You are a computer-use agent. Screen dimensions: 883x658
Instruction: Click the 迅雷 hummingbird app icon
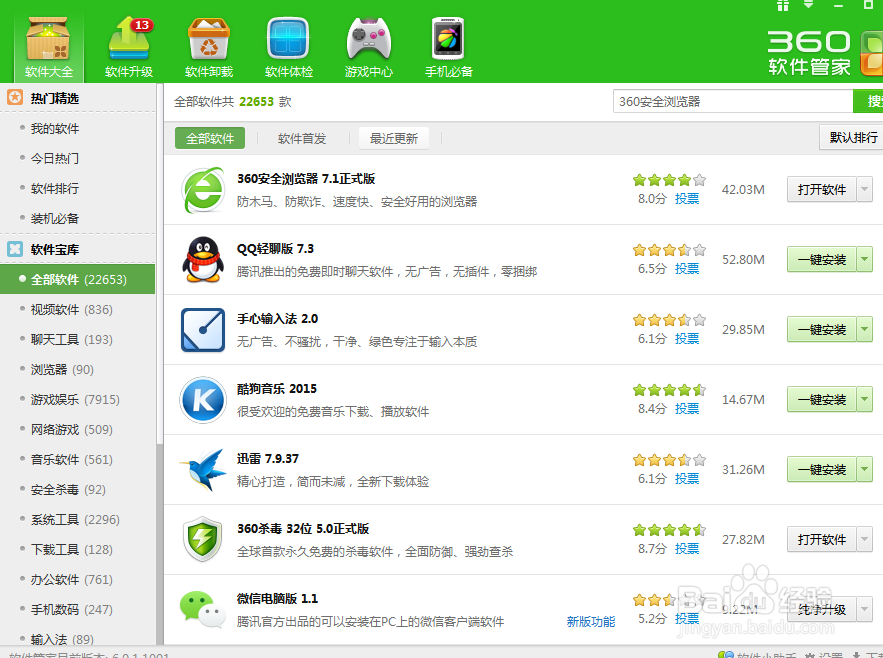click(x=203, y=469)
